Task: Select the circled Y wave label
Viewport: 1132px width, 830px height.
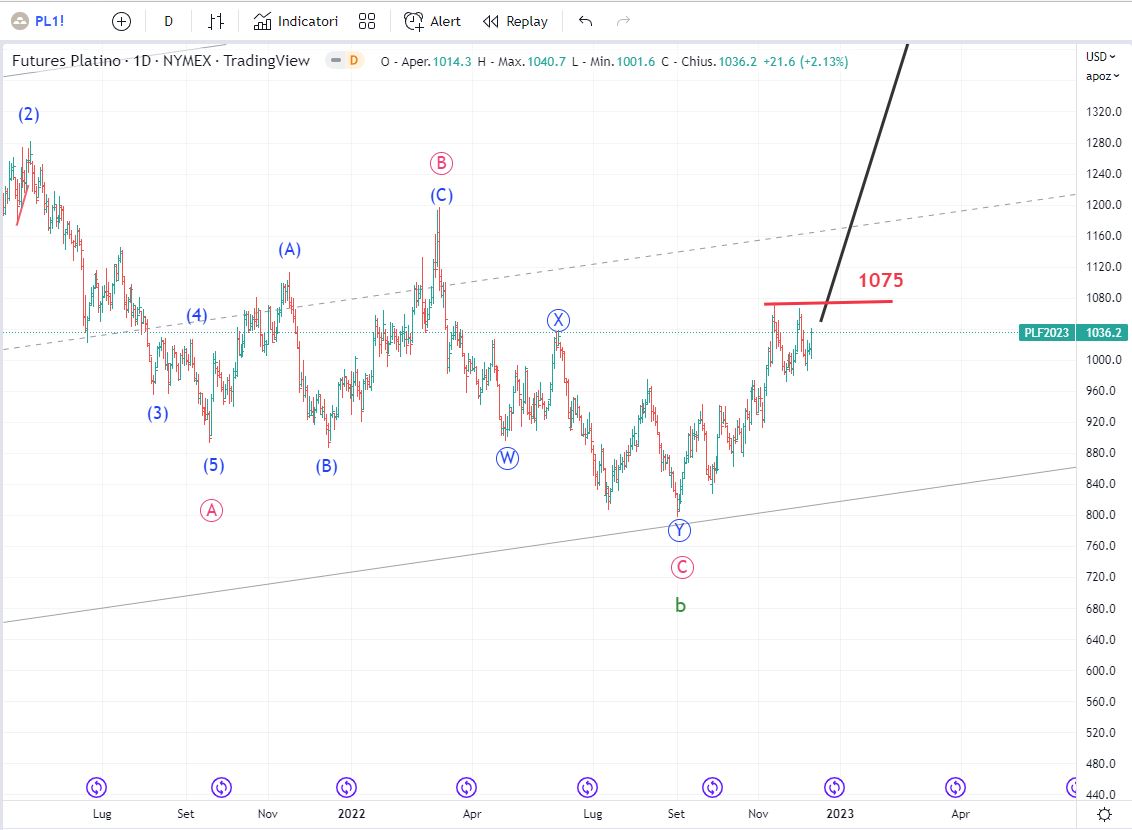Action: pos(679,531)
